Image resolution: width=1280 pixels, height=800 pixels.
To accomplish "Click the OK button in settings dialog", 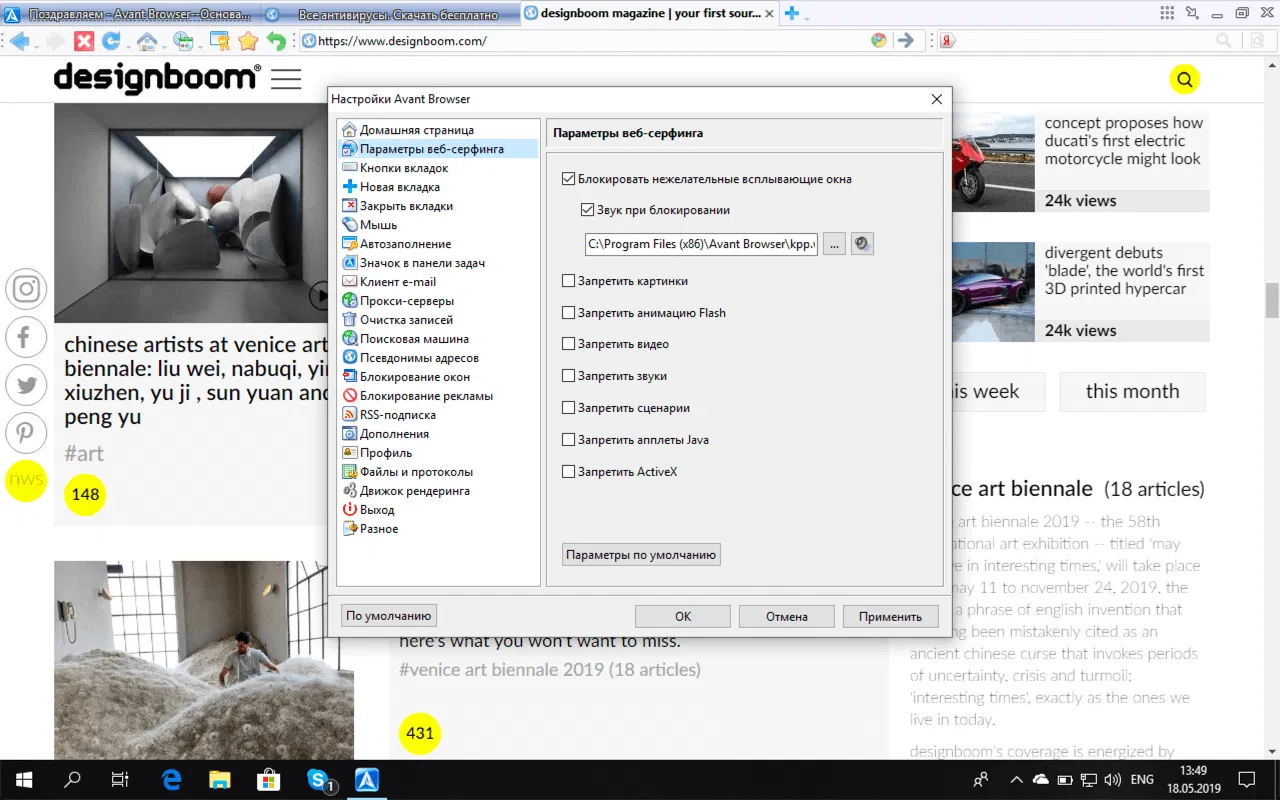I will click(x=683, y=616).
